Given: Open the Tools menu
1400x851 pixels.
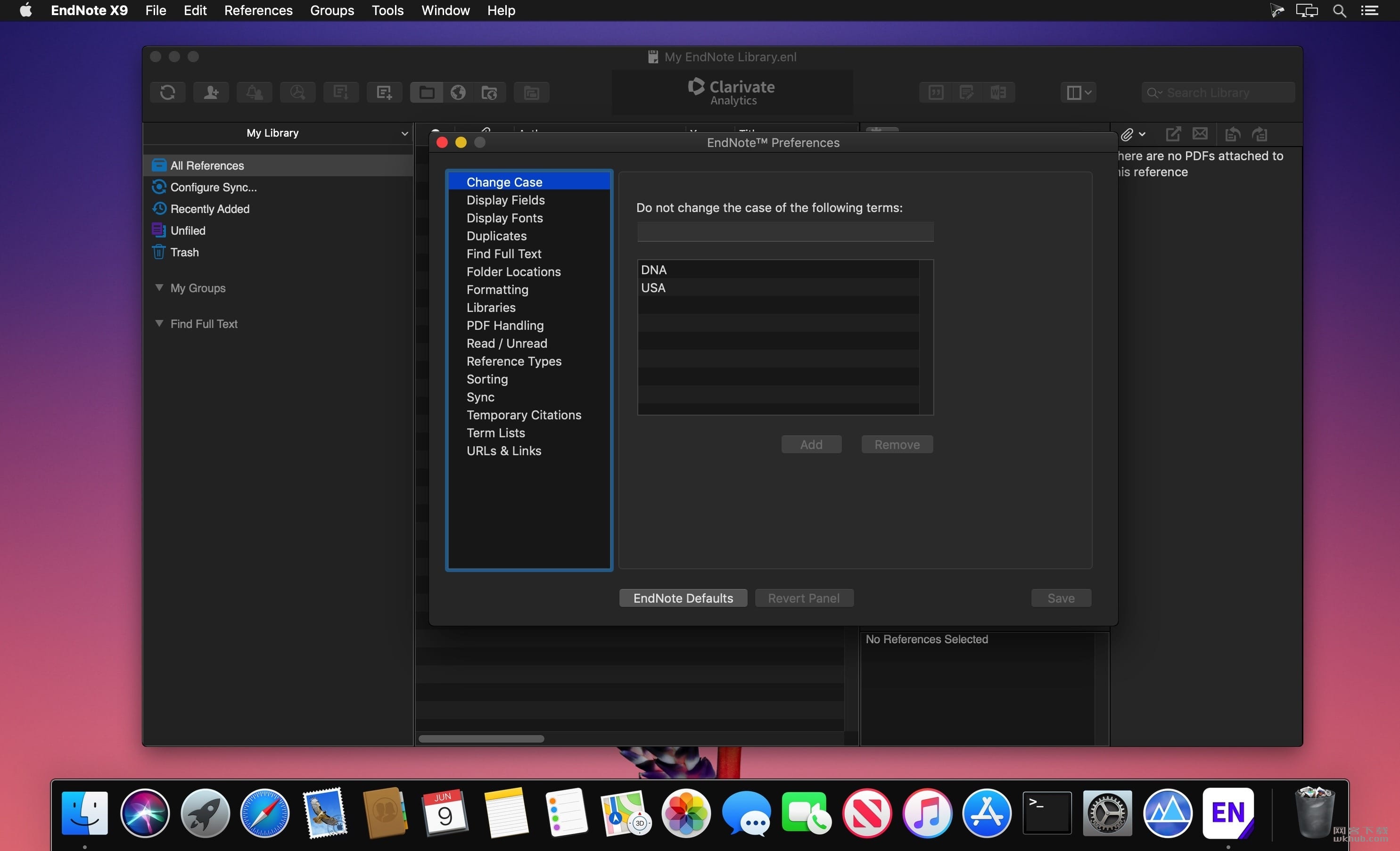Looking at the screenshot, I should point(388,10).
